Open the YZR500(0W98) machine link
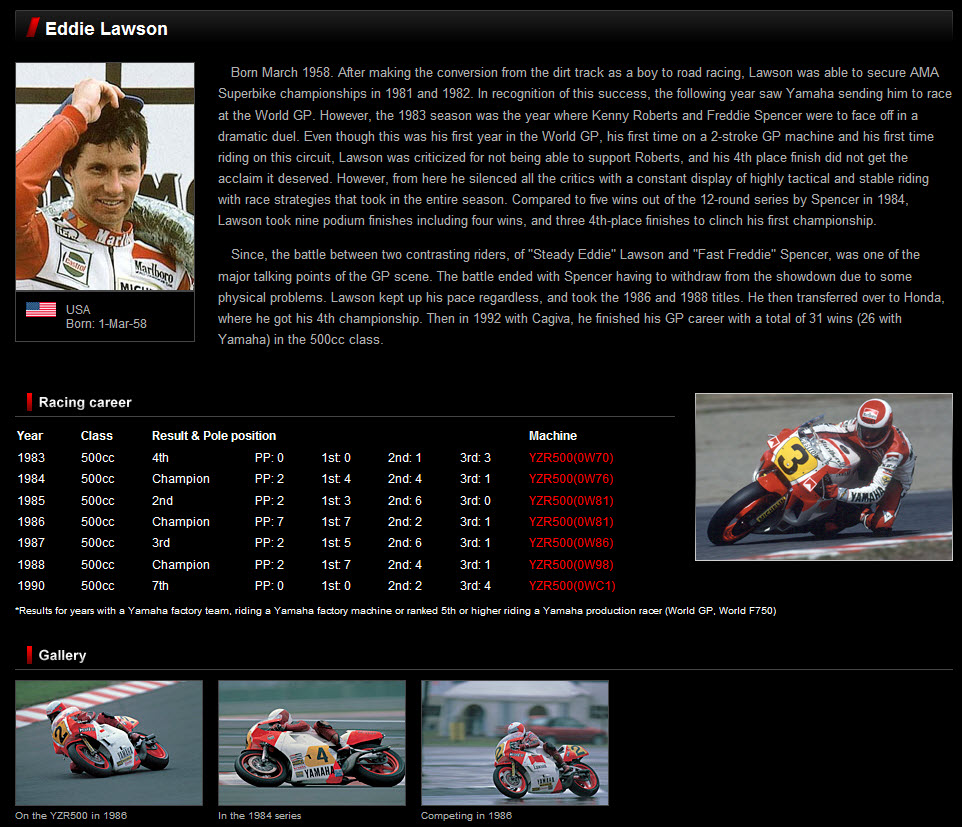 click(x=571, y=564)
